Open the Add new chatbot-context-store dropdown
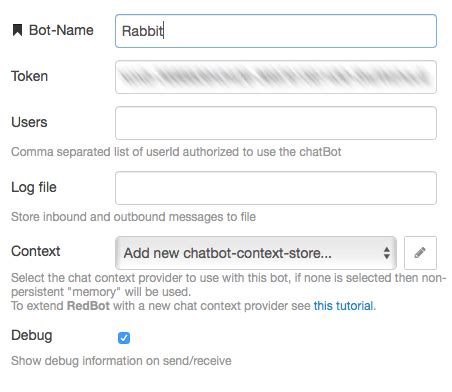This screenshot has width=452, height=392. point(256,253)
